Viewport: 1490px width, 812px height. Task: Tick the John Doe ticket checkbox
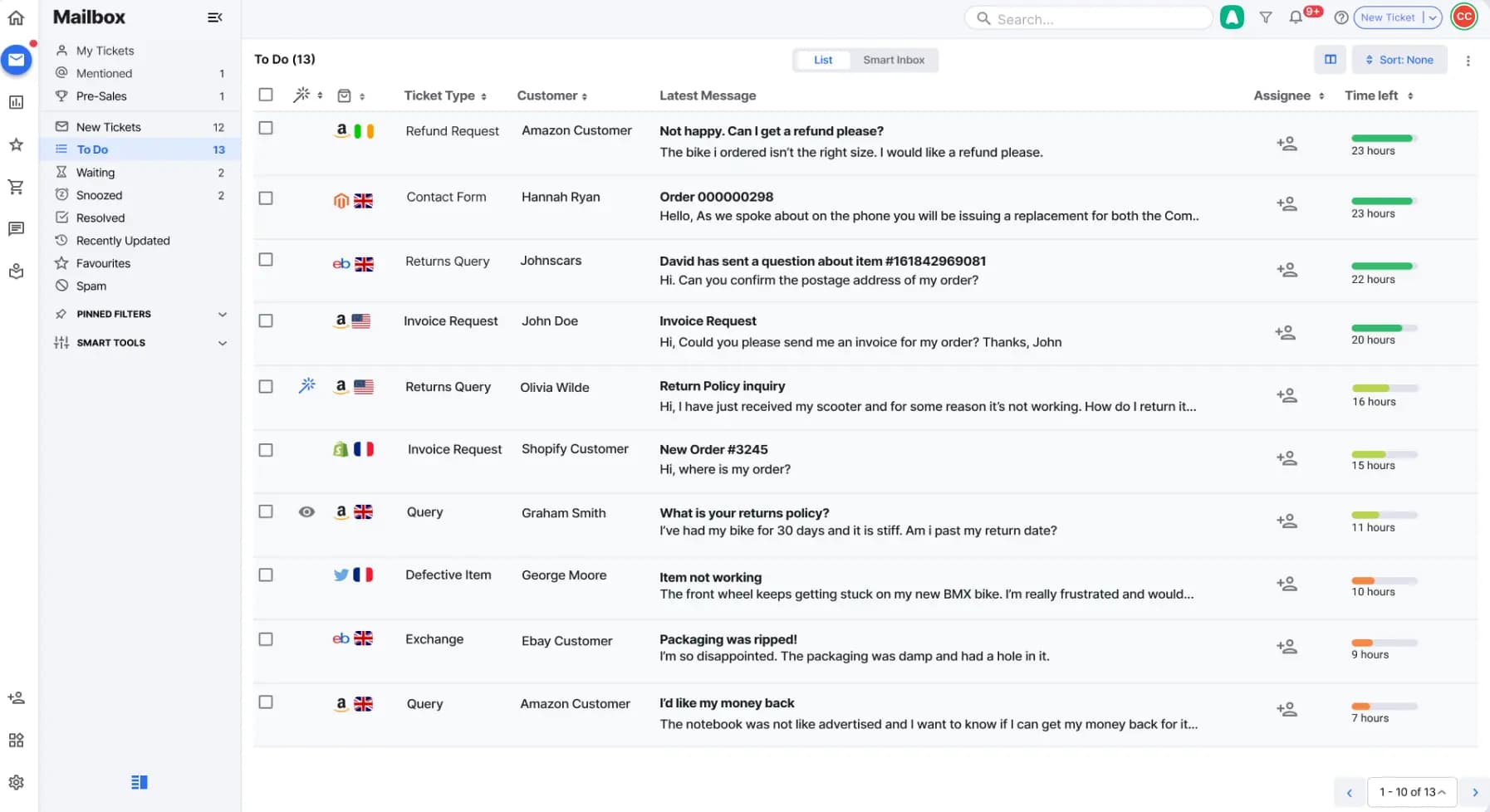266,320
